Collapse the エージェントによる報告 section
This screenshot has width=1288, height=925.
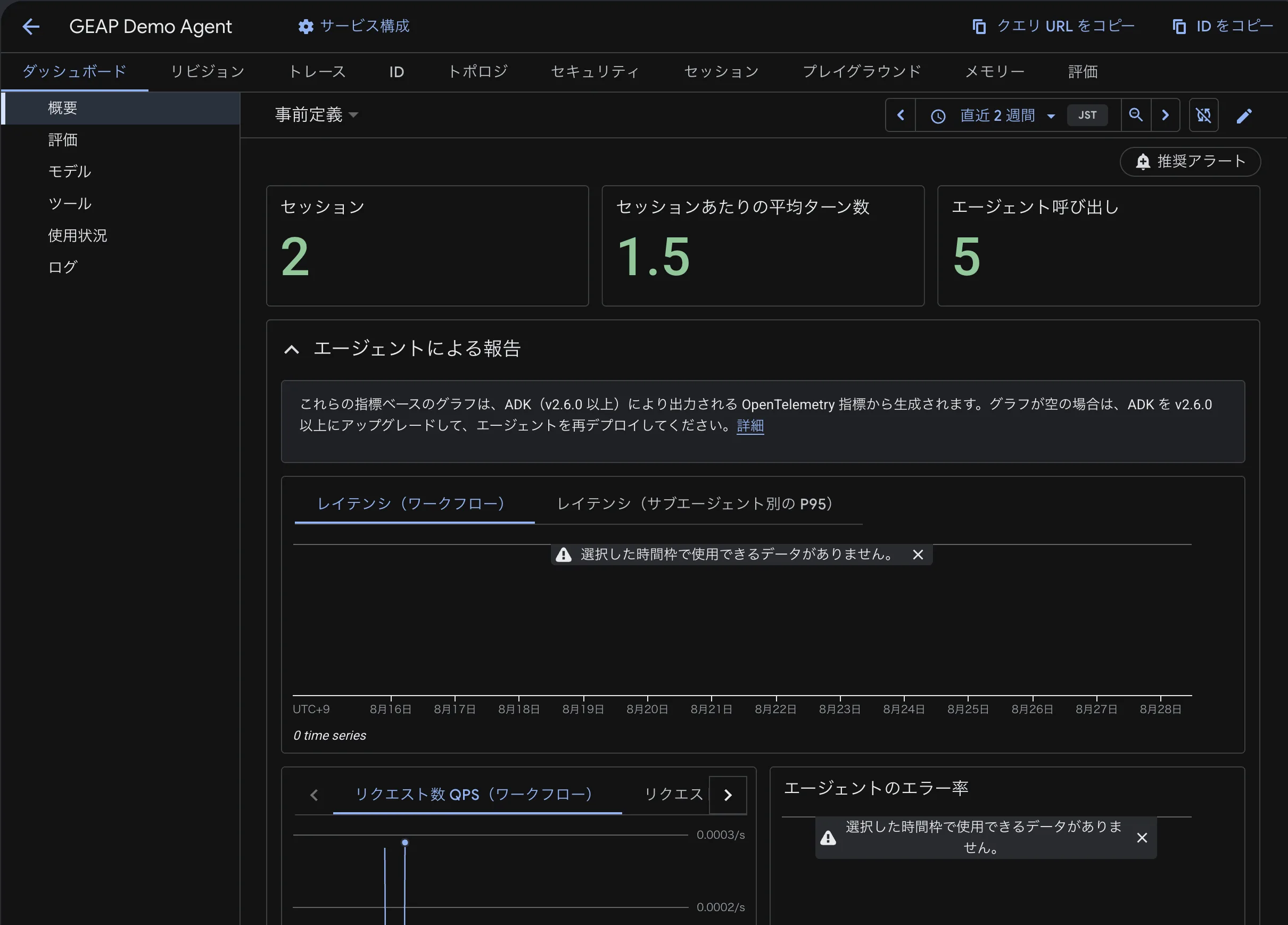tap(291, 349)
